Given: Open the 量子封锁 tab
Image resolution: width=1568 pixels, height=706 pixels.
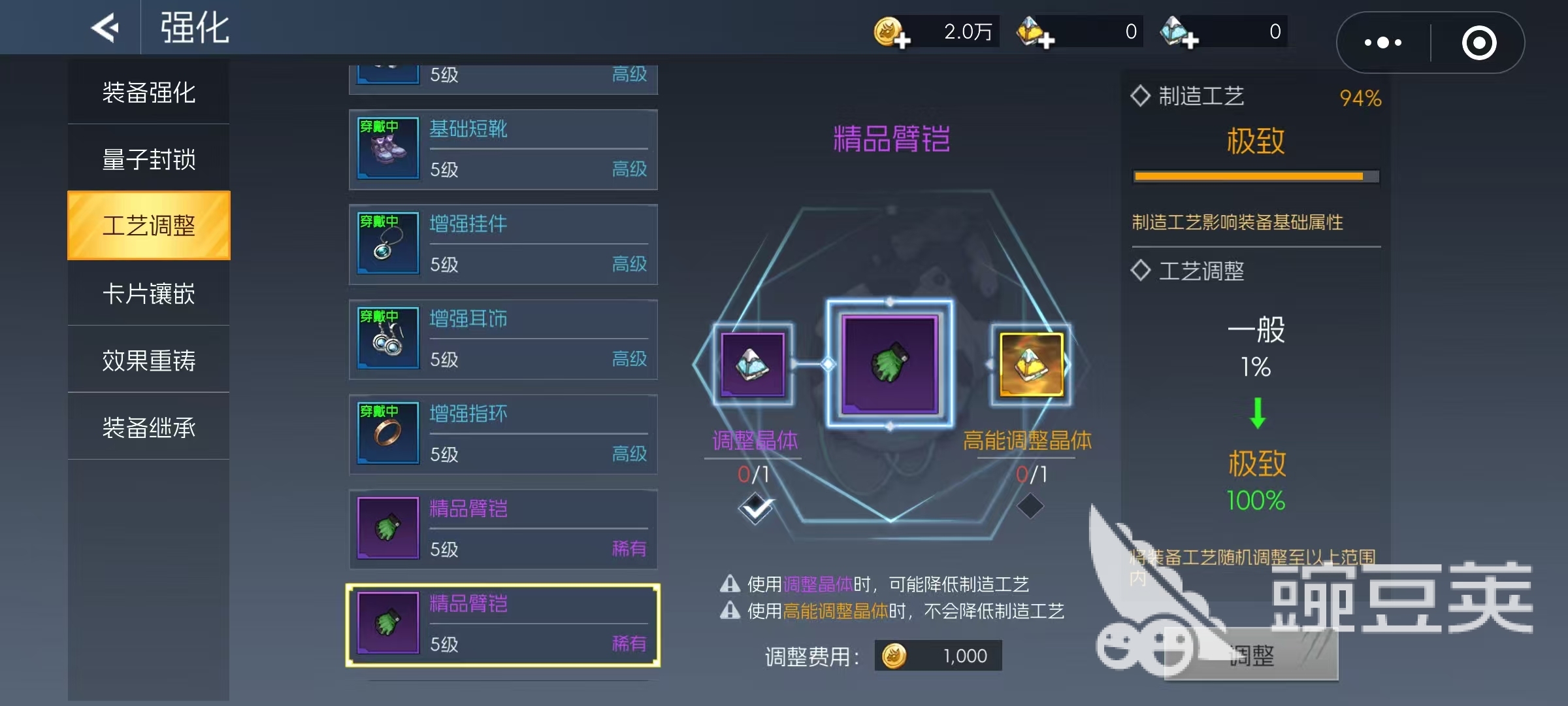Looking at the screenshot, I should click(x=149, y=160).
